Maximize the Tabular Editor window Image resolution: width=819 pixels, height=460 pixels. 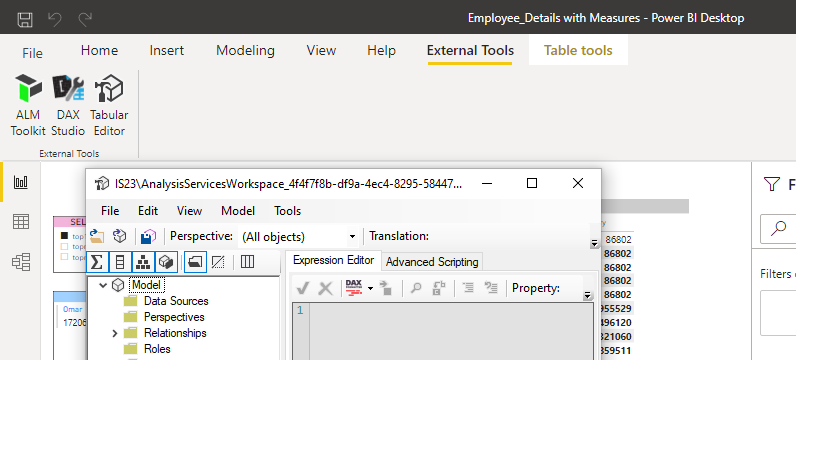click(532, 183)
